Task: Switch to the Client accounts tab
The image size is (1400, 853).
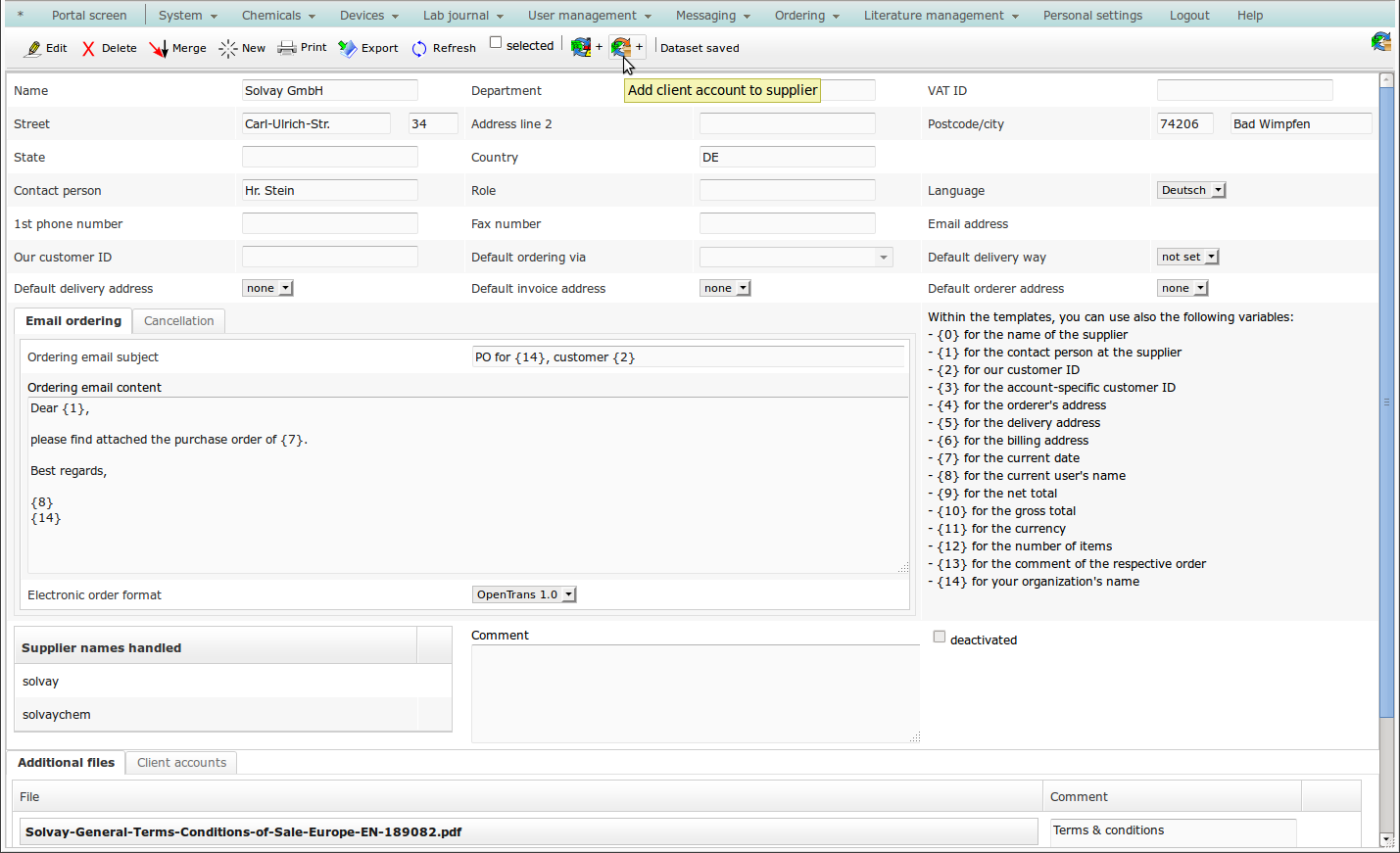Action: pyautogui.click(x=181, y=763)
